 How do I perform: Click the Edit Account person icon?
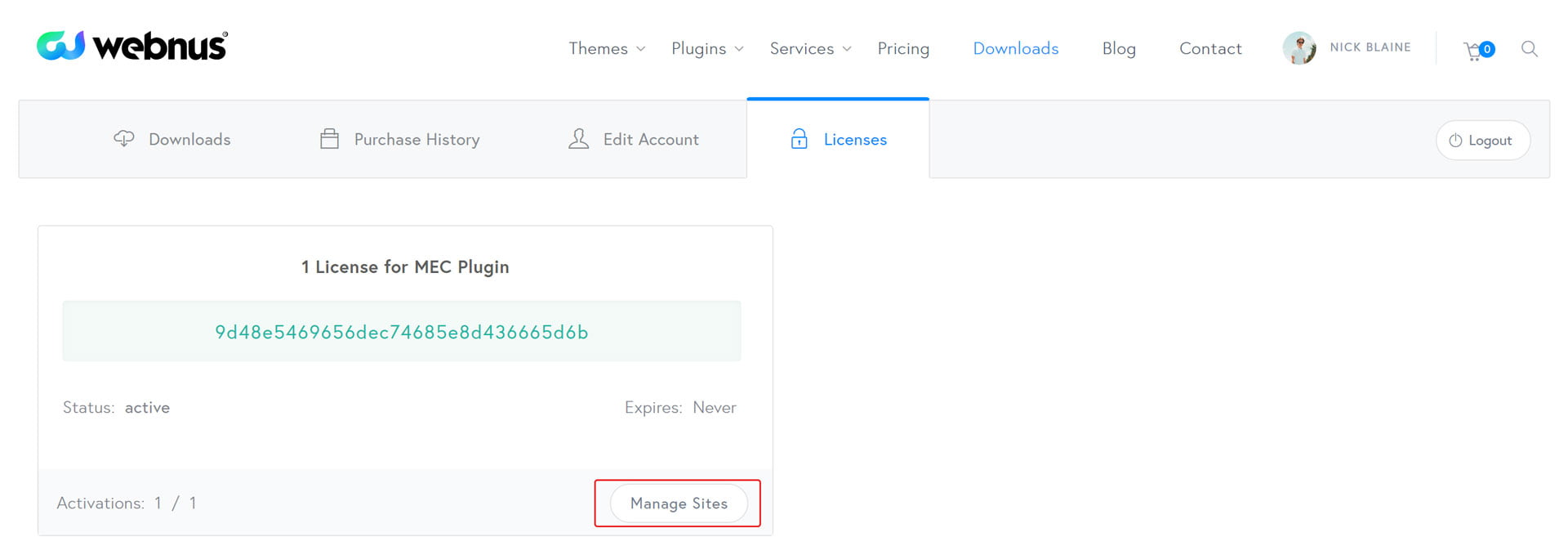[x=578, y=139]
